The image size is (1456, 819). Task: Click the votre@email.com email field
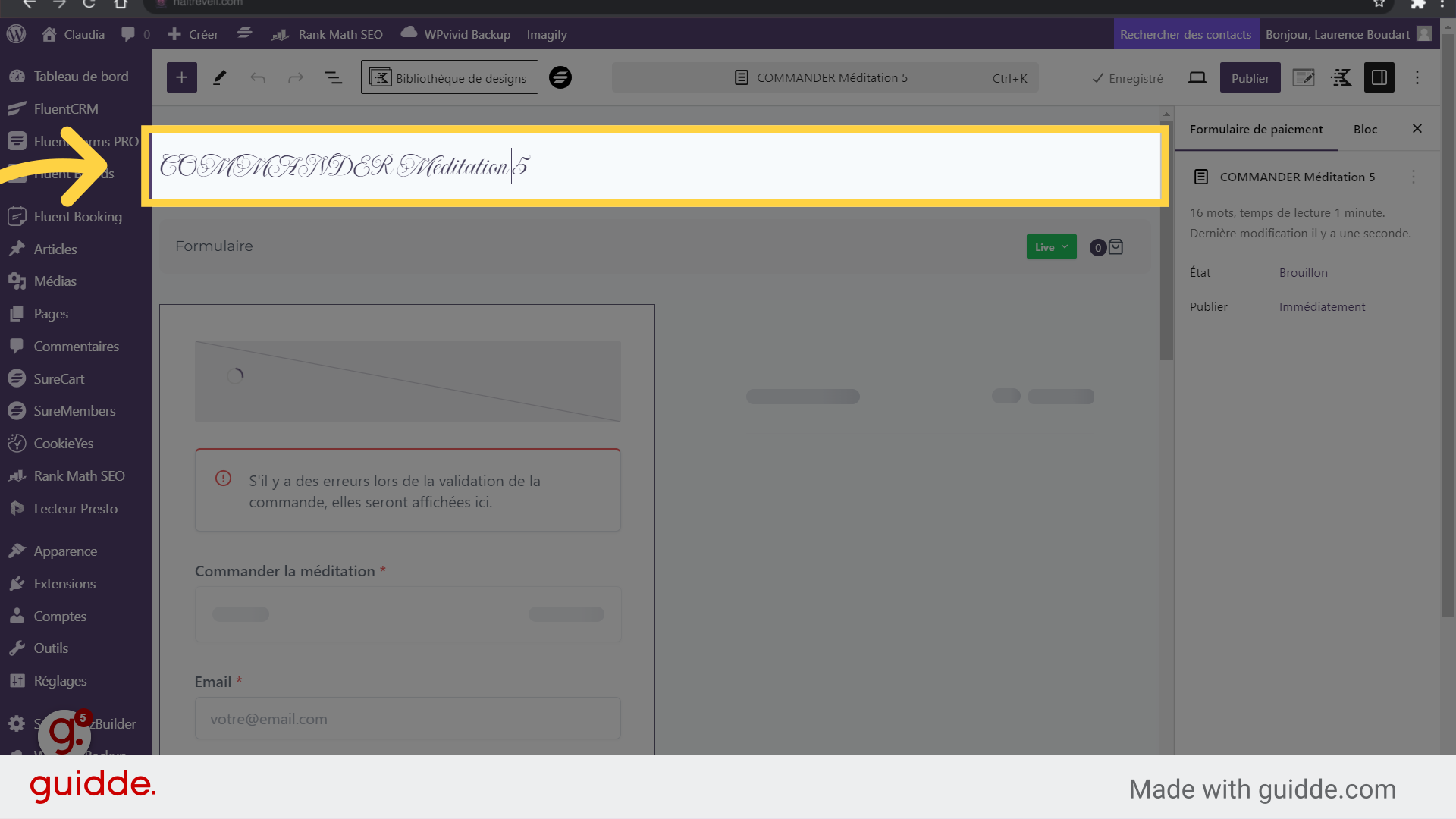(408, 718)
